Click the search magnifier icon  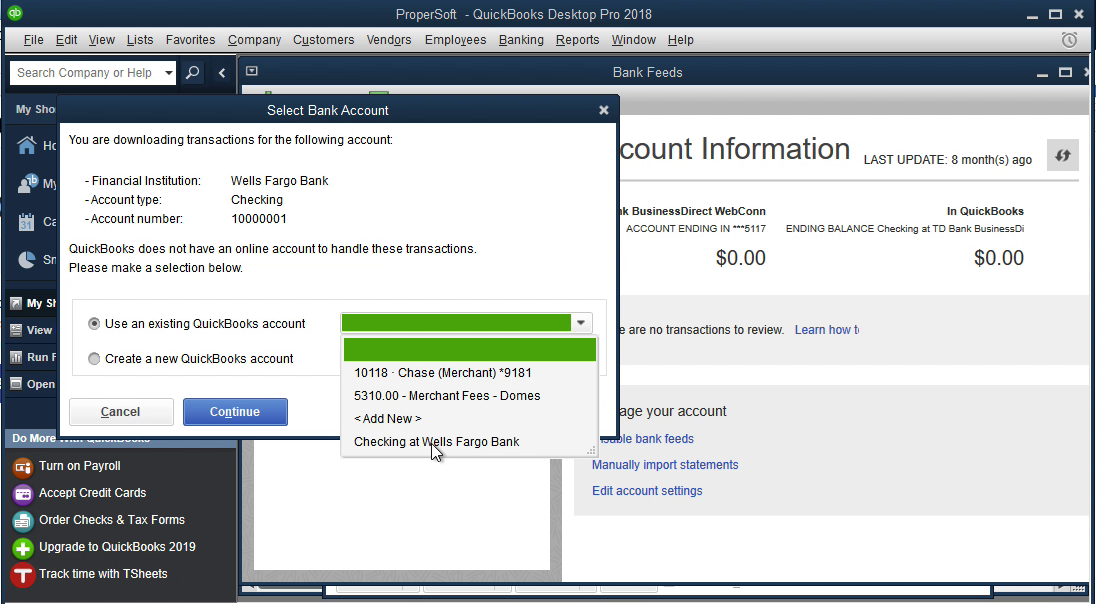(193, 72)
